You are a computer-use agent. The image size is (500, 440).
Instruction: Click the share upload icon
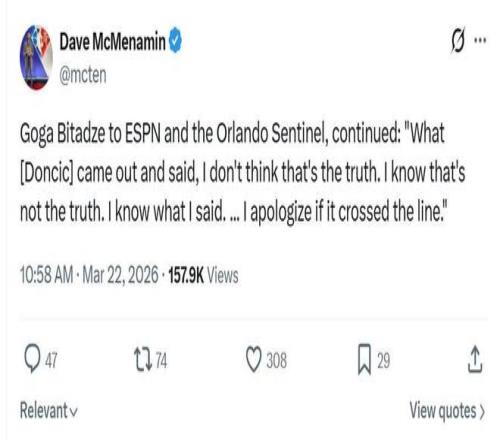[475, 359]
